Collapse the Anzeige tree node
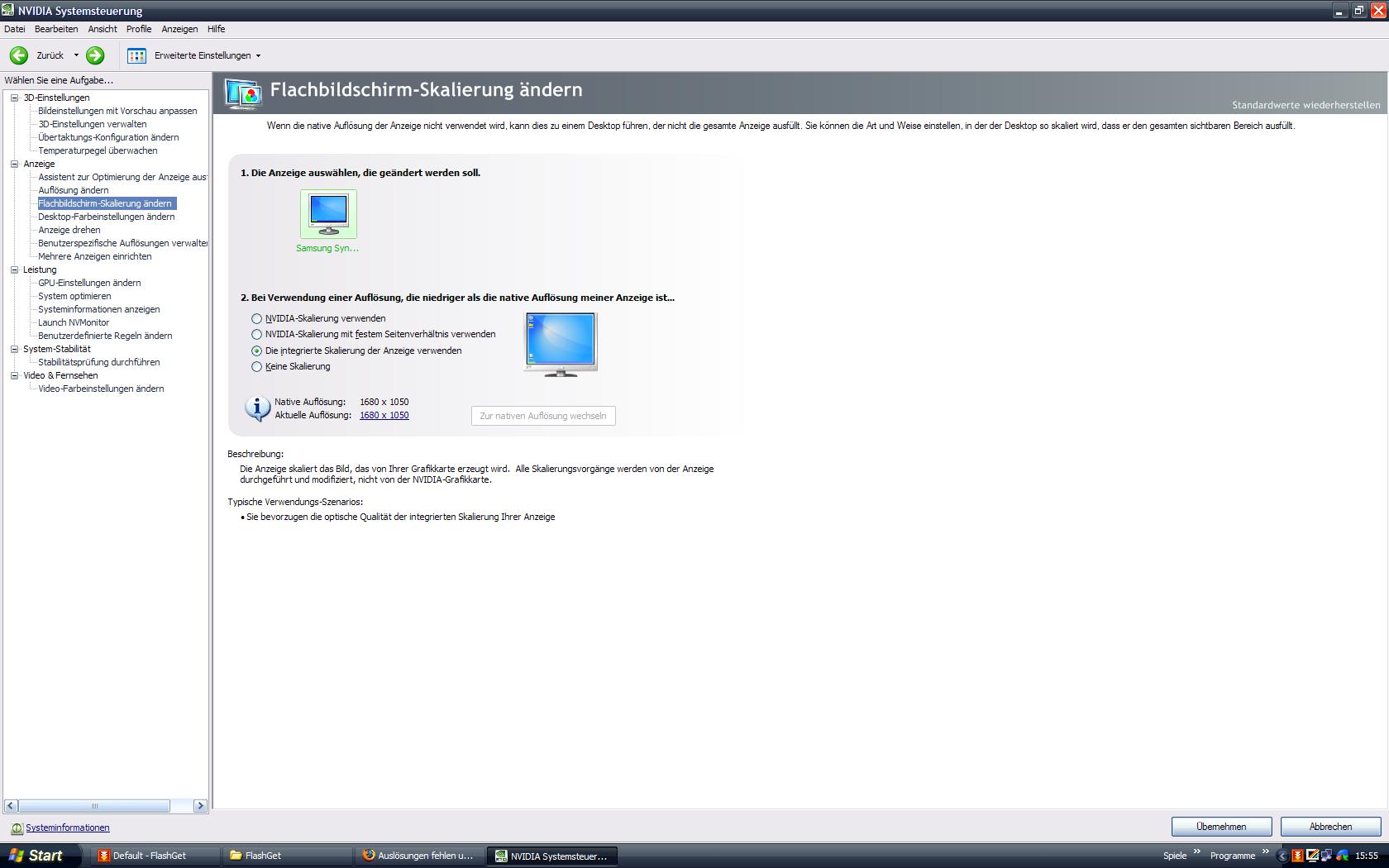Image resolution: width=1389 pixels, height=868 pixels. pyautogui.click(x=14, y=164)
